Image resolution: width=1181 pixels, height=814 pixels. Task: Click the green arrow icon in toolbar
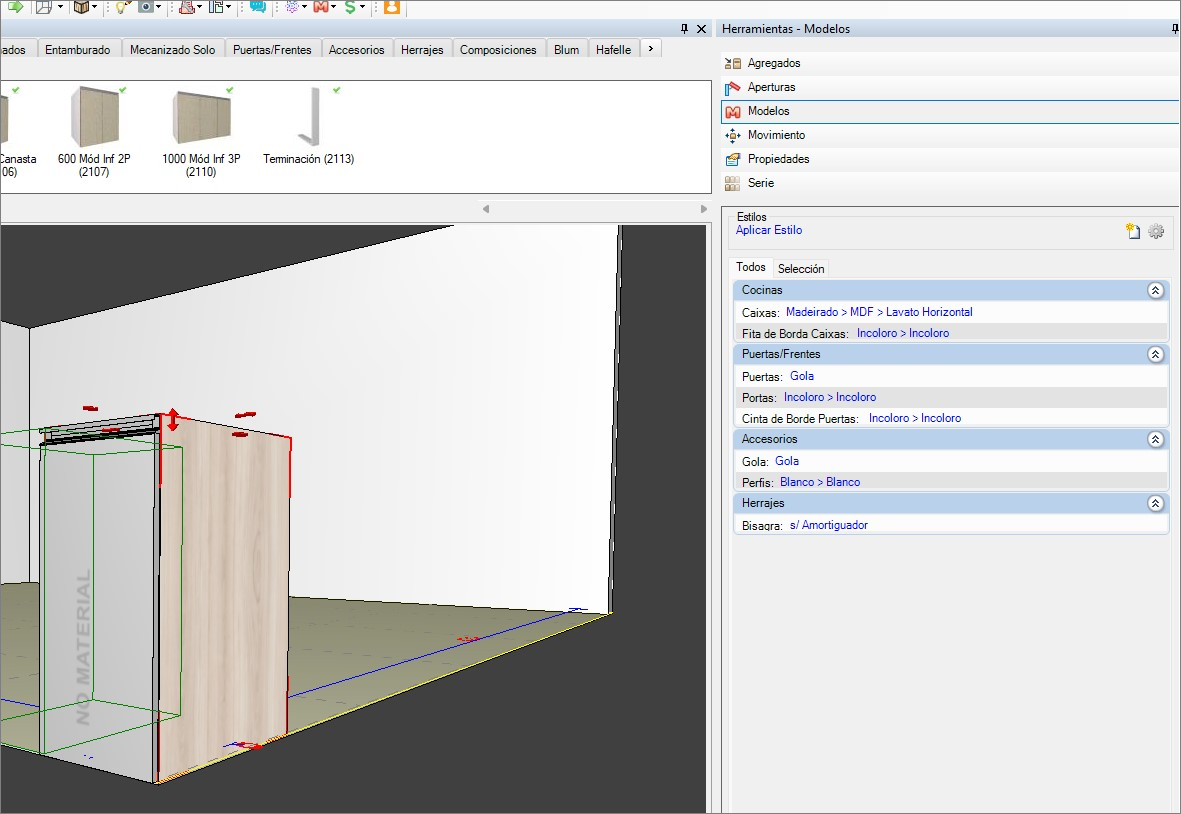pos(14,7)
